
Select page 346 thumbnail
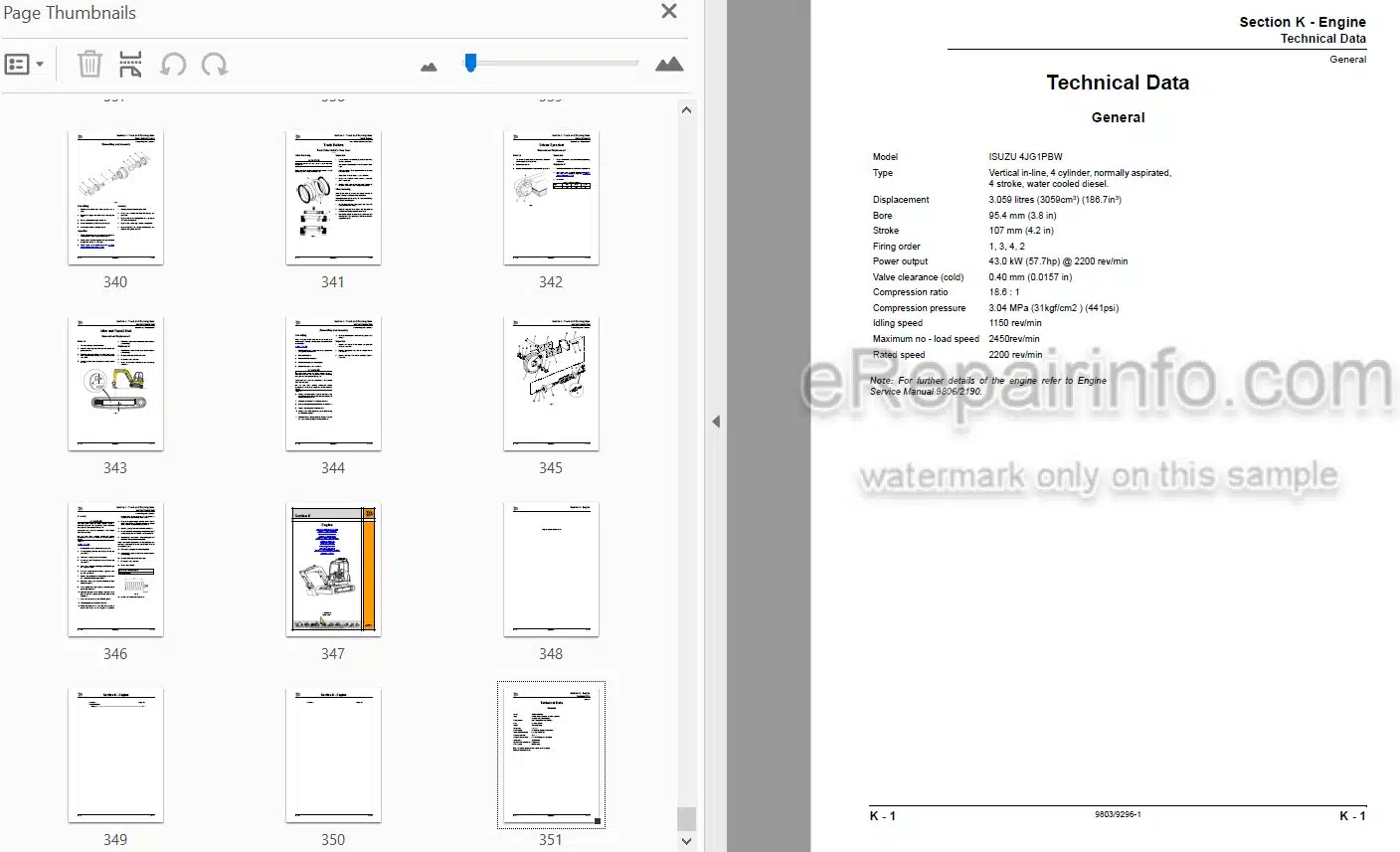[x=115, y=570]
